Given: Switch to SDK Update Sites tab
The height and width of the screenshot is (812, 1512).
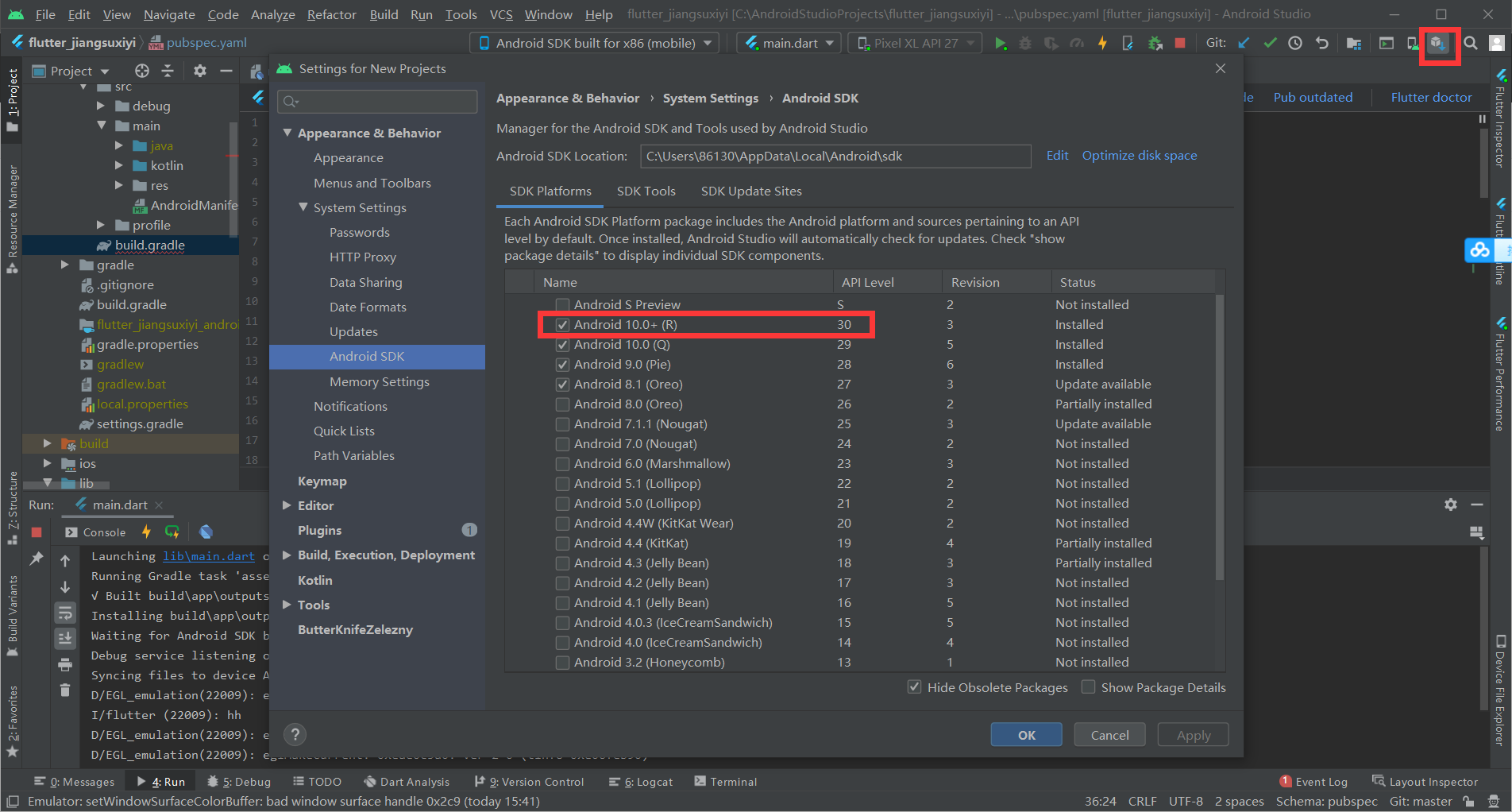Looking at the screenshot, I should (750, 191).
